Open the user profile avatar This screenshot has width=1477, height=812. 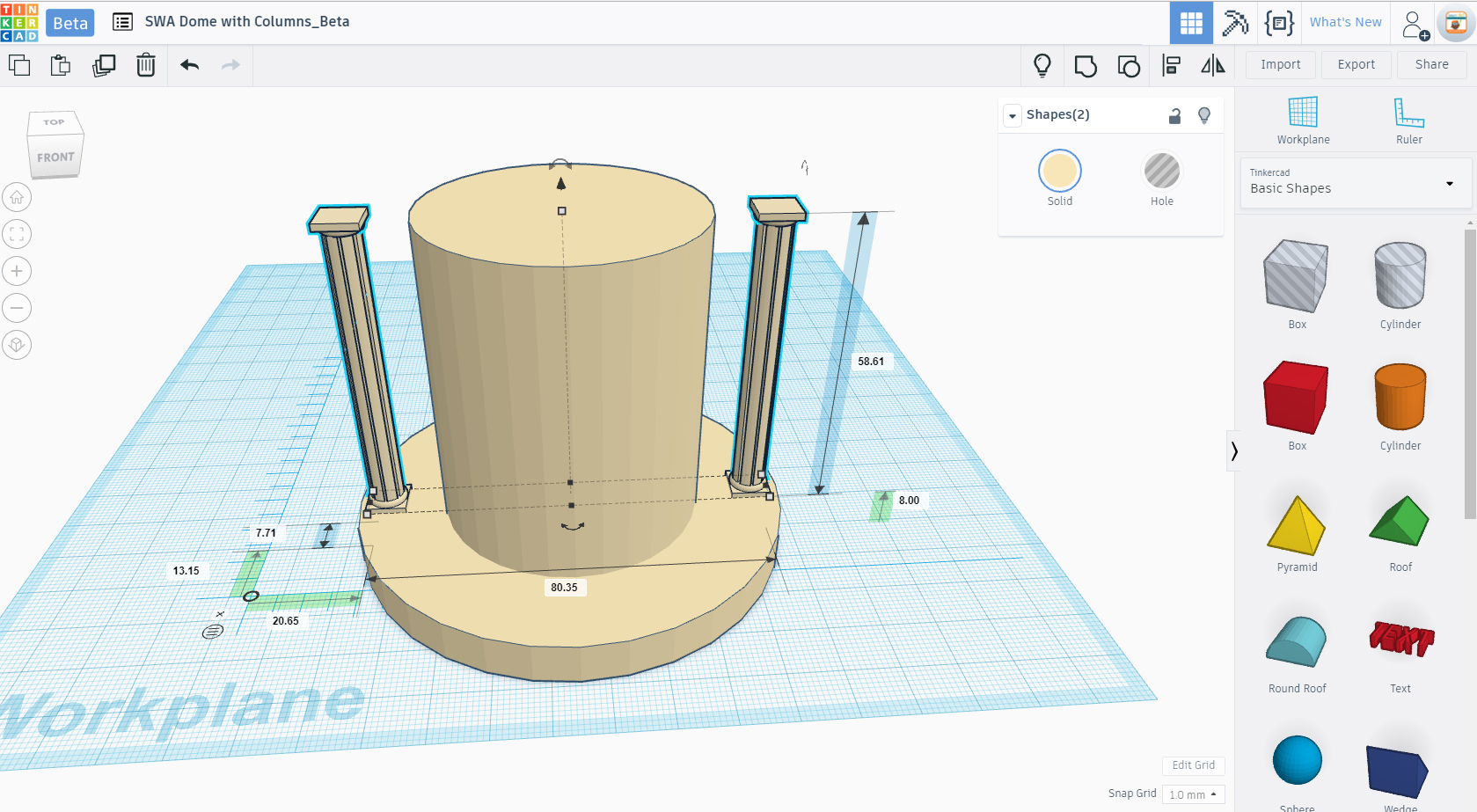(1456, 24)
